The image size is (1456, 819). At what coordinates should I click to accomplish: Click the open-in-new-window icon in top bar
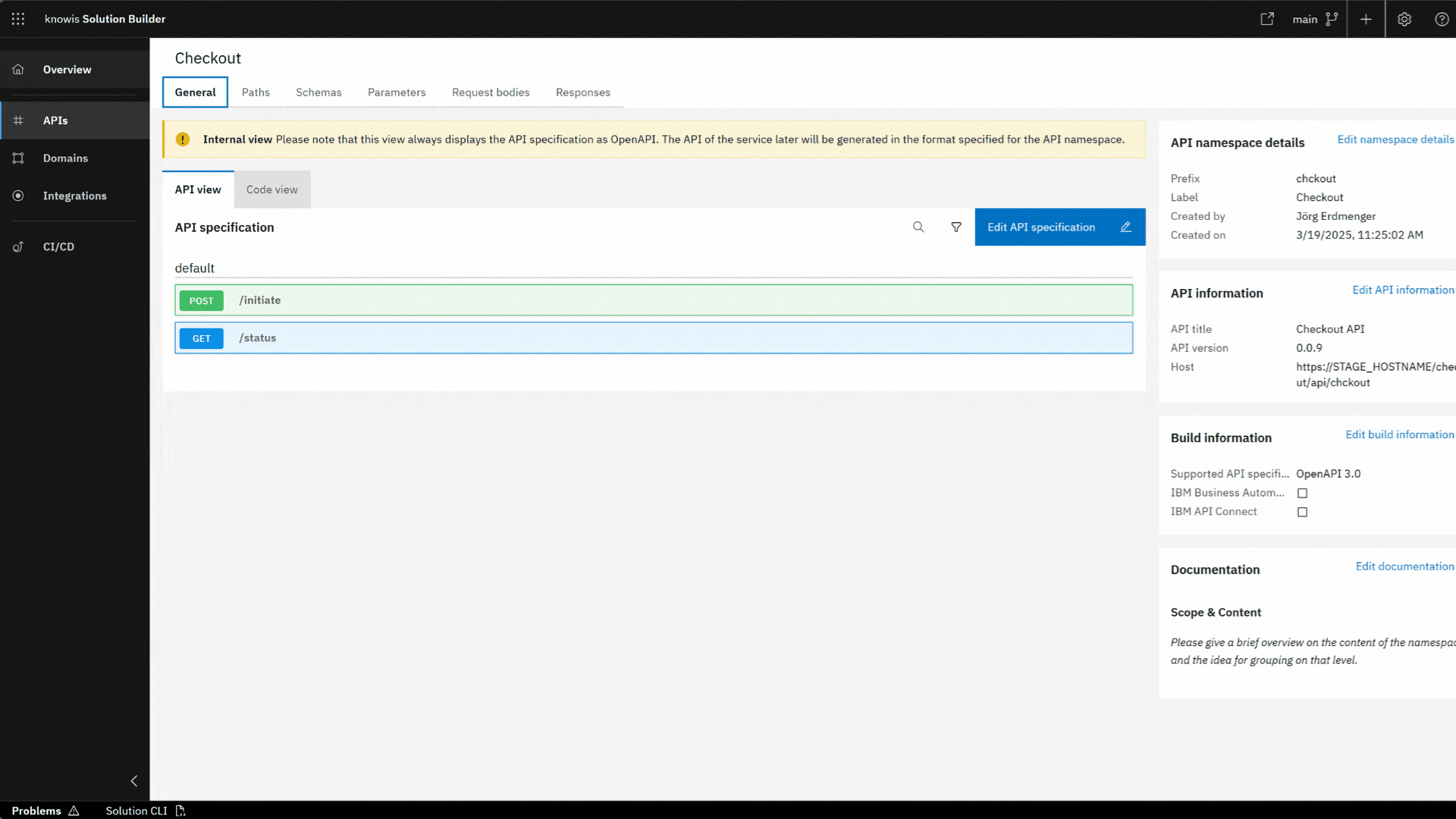click(x=1267, y=19)
